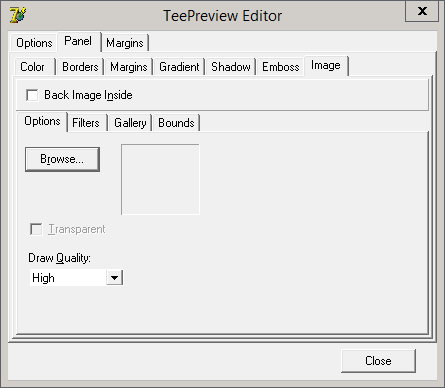Open the Filters tab

86,123
